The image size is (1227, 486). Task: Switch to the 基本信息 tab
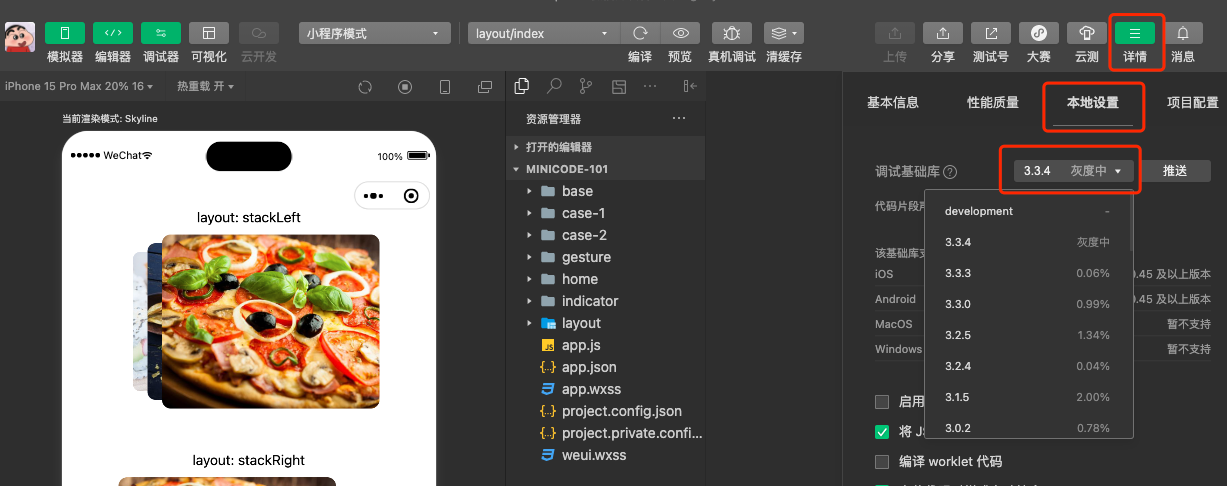coord(893,103)
